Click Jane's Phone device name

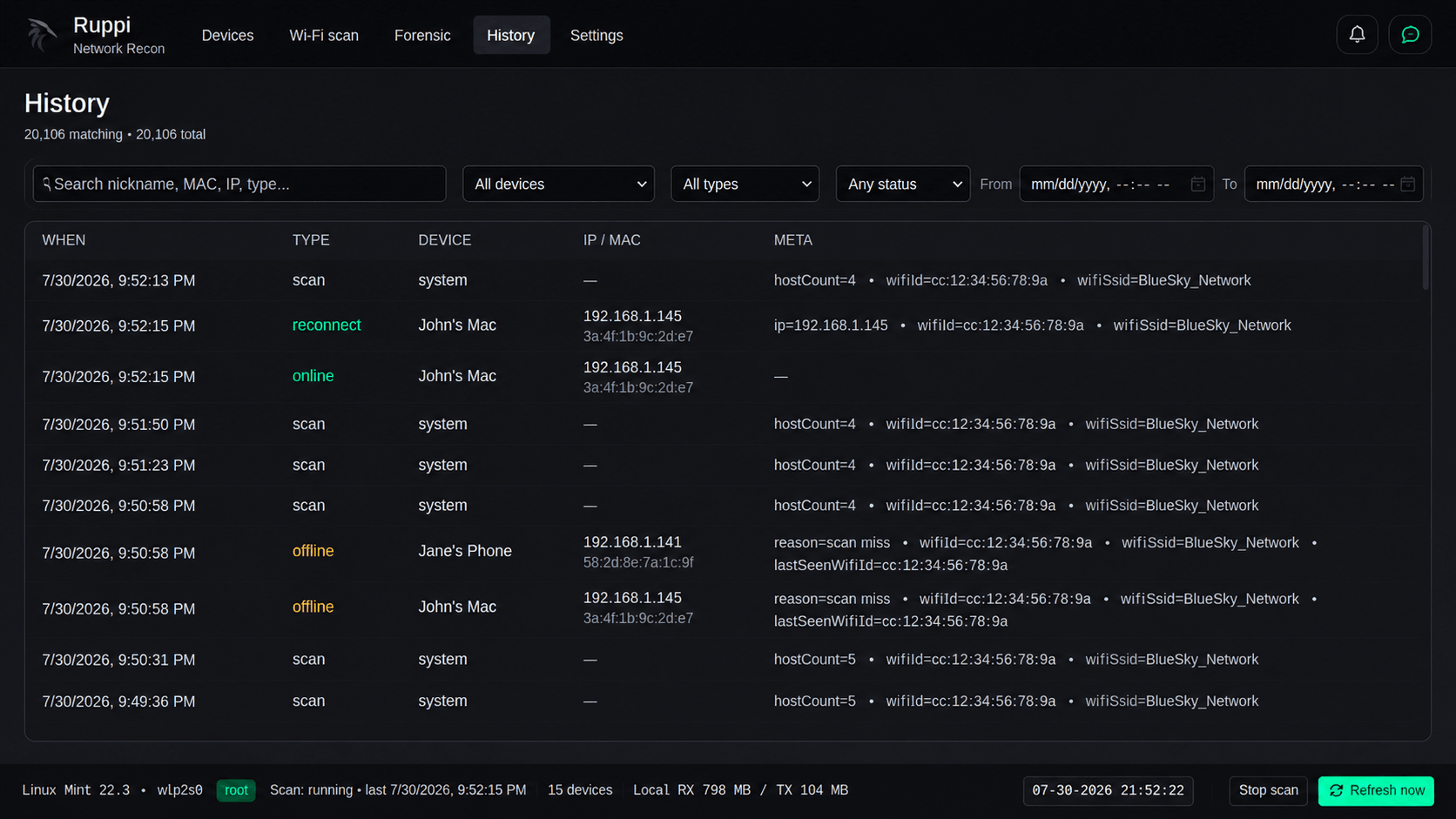(465, 551)
